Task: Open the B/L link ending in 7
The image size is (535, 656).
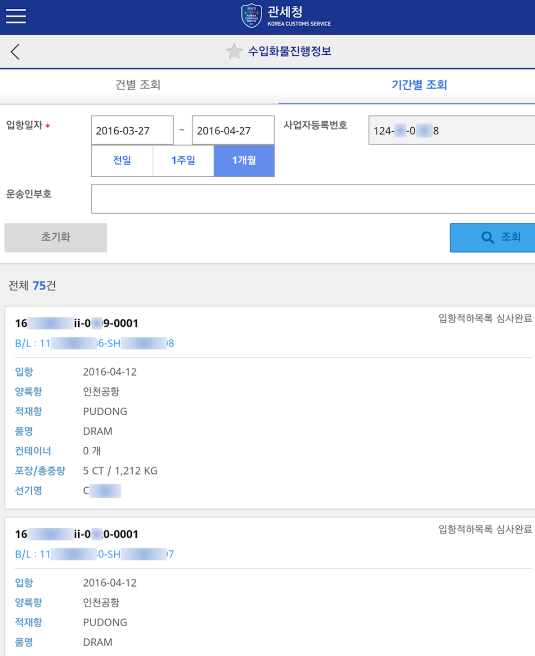Action: click(x=95, y=554)
